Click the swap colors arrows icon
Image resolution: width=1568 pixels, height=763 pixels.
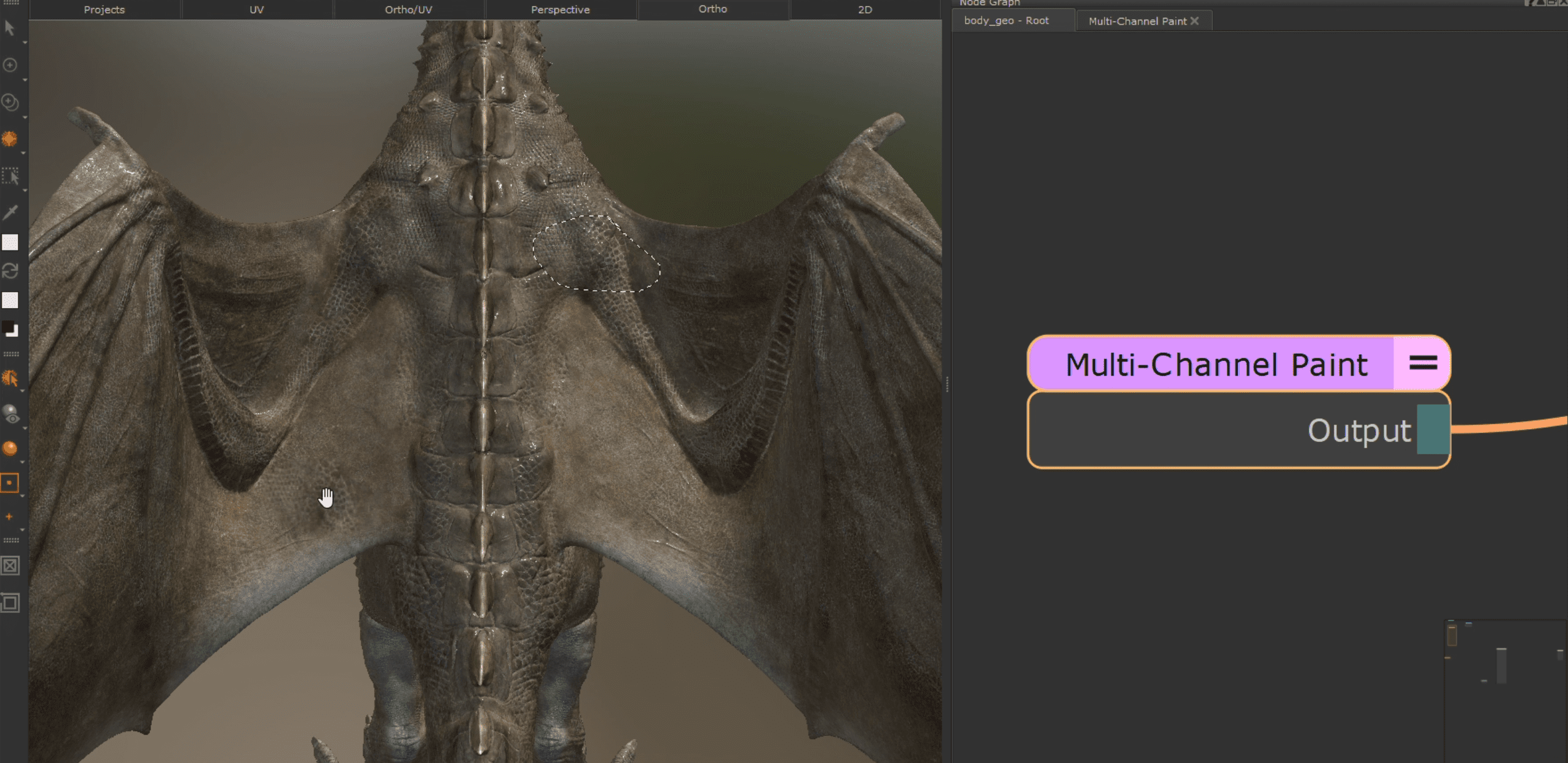10,271
